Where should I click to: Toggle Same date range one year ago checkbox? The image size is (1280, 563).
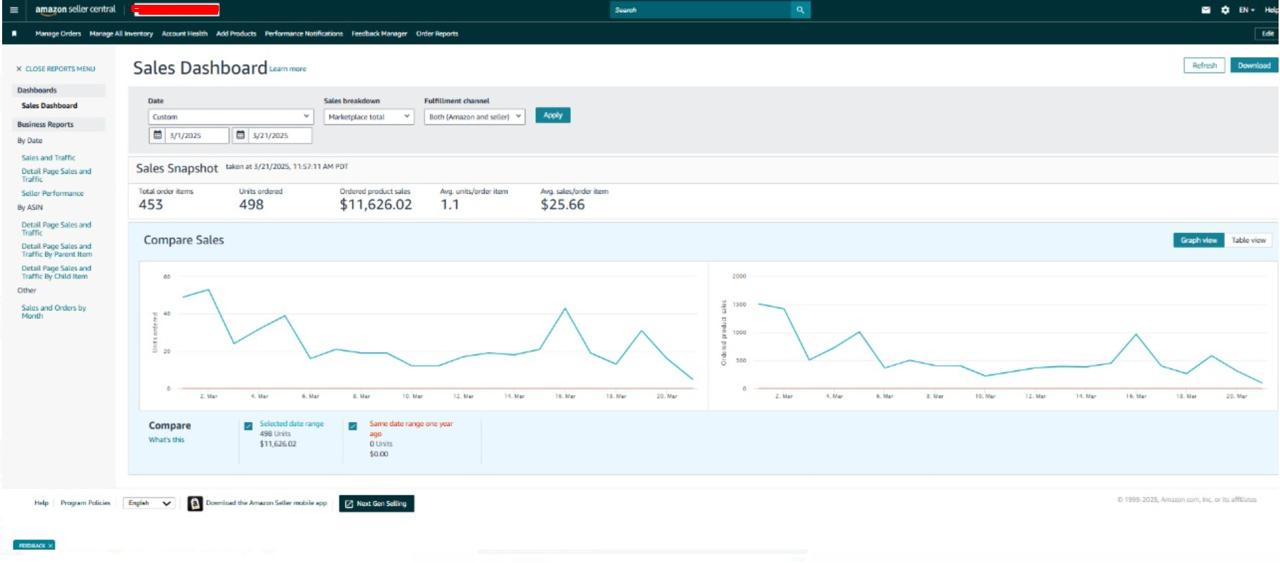pos(353,426)
